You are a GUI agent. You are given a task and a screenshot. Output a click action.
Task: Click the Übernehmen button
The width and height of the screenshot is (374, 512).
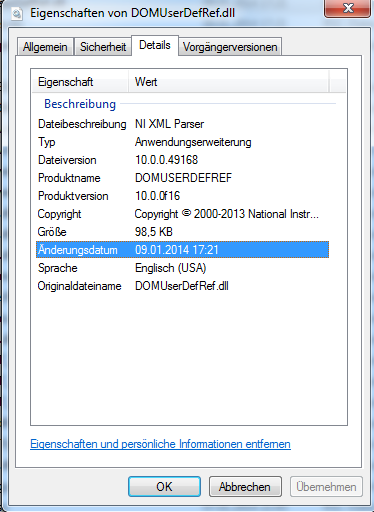coord(326,487)
